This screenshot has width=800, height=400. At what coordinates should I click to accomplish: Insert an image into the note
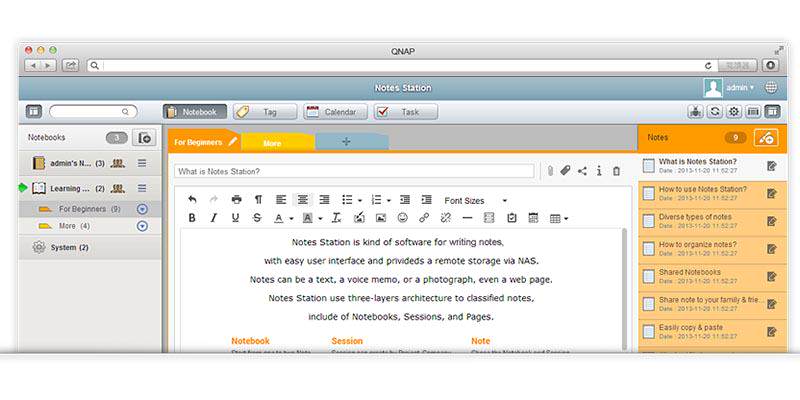[x=381, y=218]
